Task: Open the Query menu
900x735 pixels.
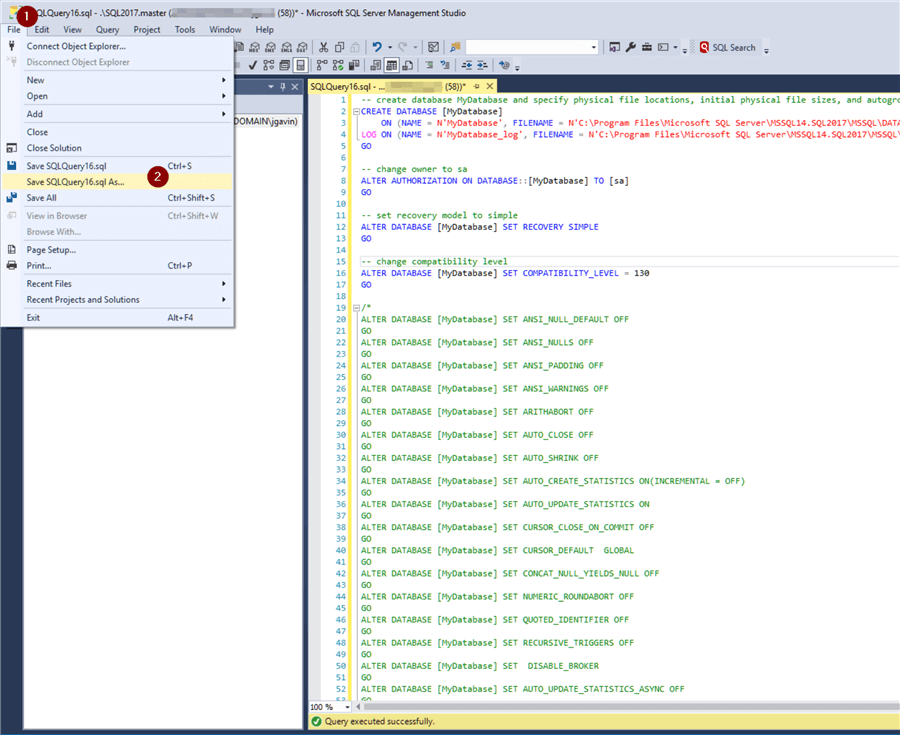Action: 107,29
